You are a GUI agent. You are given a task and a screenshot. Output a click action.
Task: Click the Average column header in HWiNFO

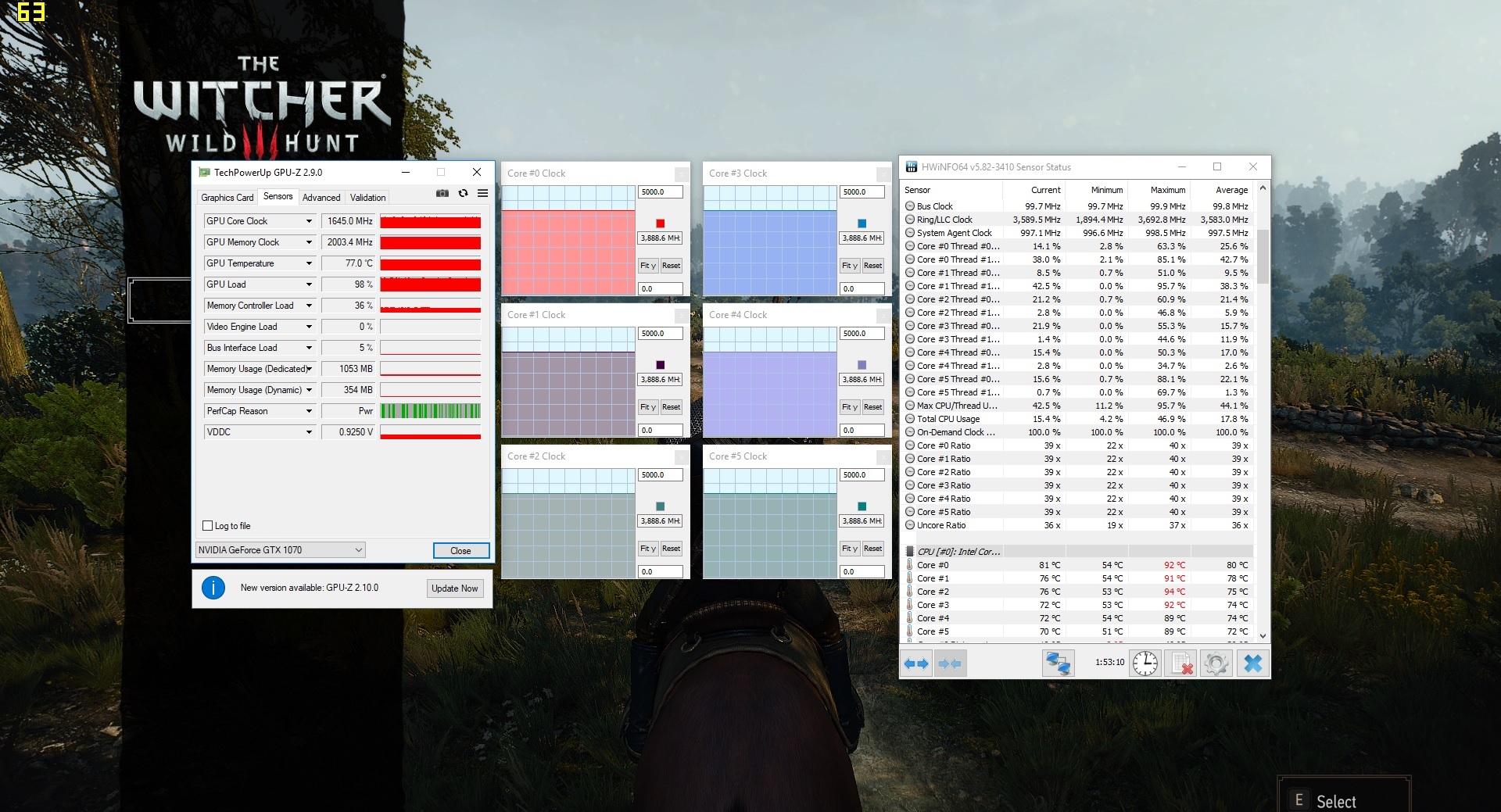tap(1221, 190)
